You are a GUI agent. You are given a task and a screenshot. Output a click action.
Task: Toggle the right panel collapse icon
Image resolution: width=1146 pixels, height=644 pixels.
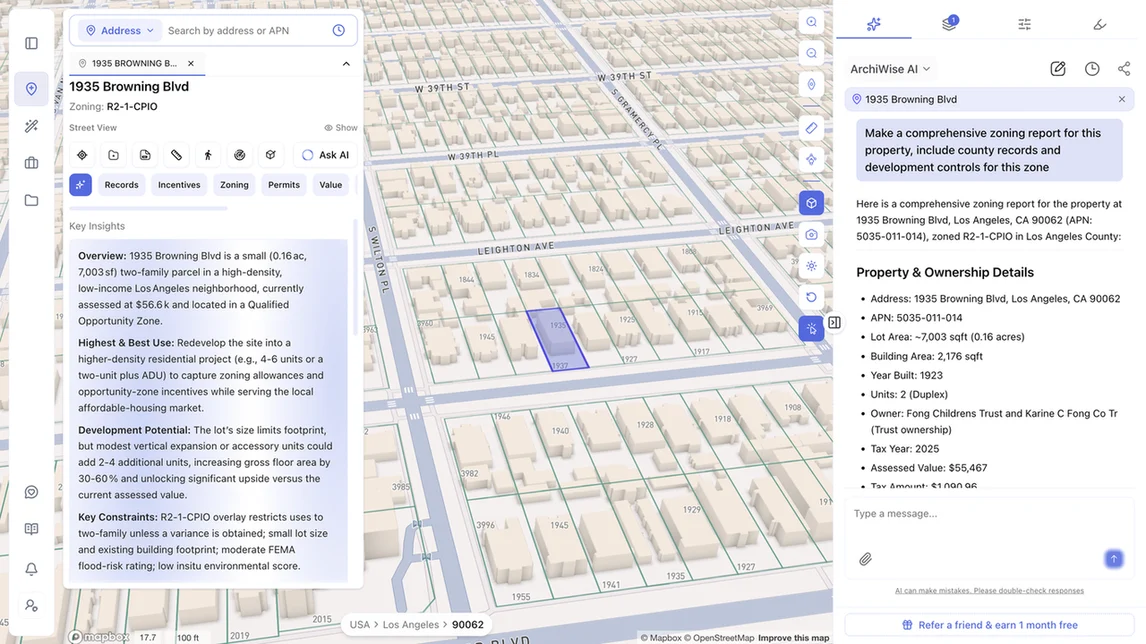coord(834,322)
